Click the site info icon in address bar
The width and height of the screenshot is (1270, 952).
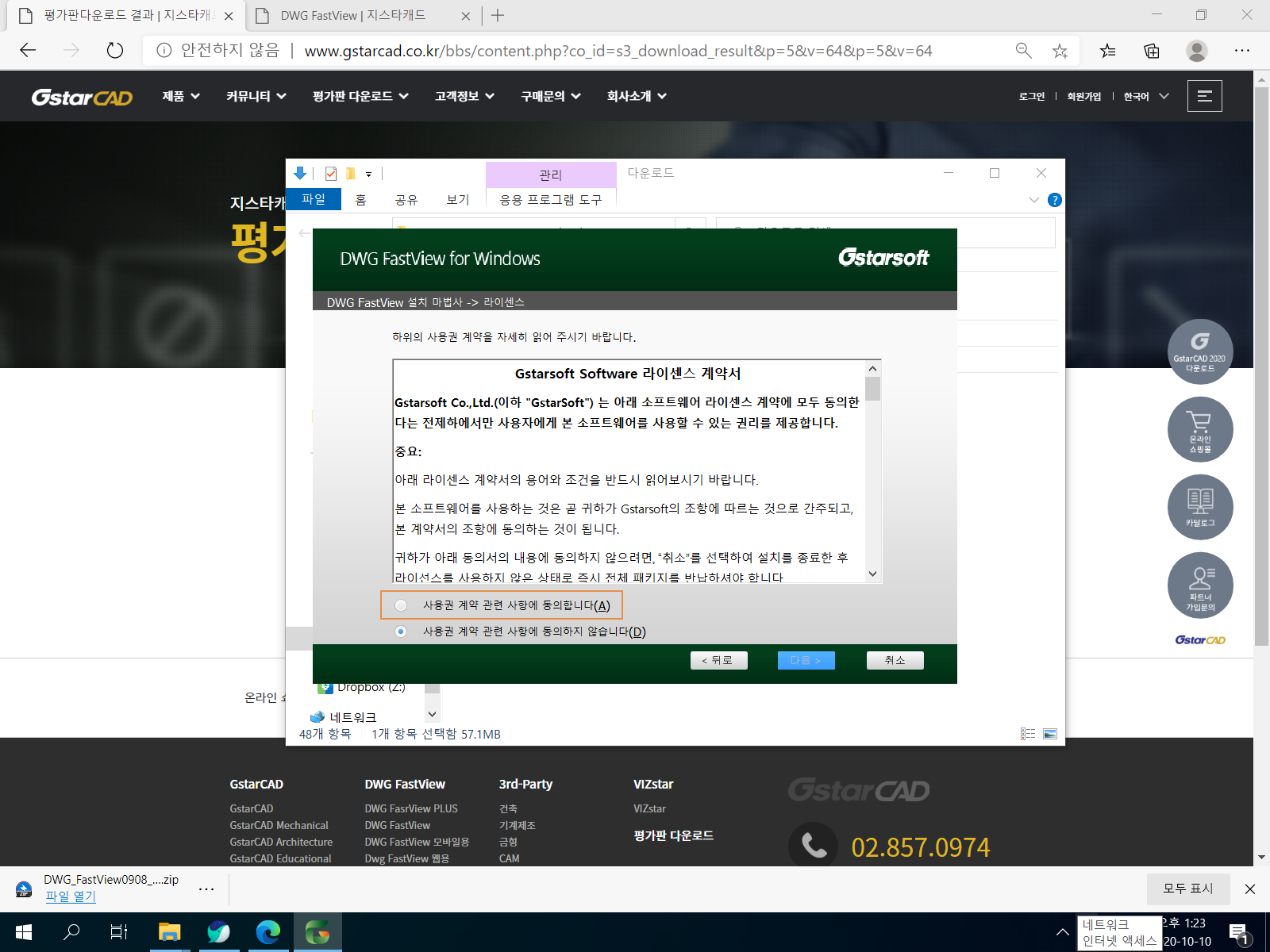click(164, 51)
